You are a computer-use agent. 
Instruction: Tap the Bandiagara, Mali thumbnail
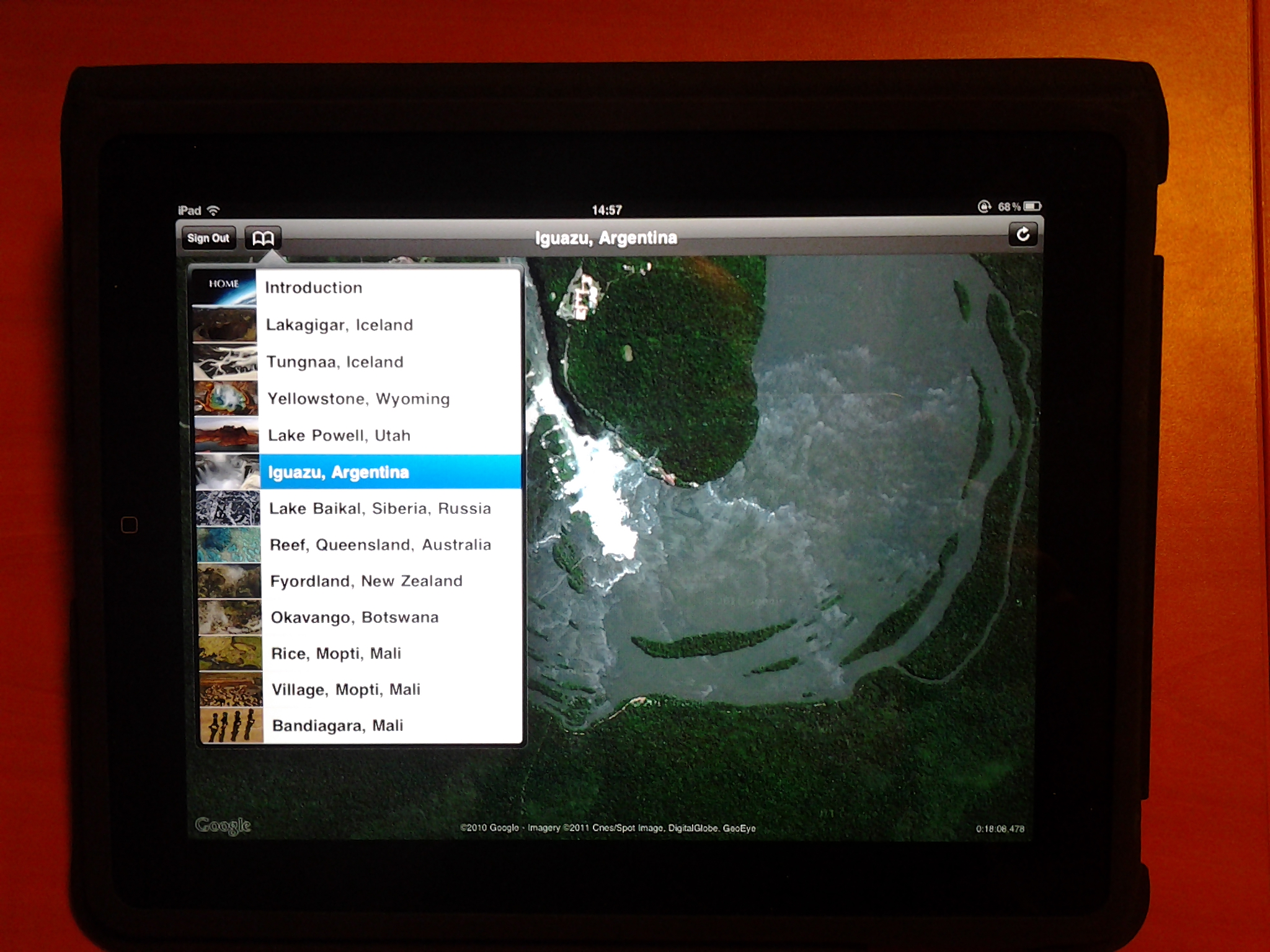point(231,726)
